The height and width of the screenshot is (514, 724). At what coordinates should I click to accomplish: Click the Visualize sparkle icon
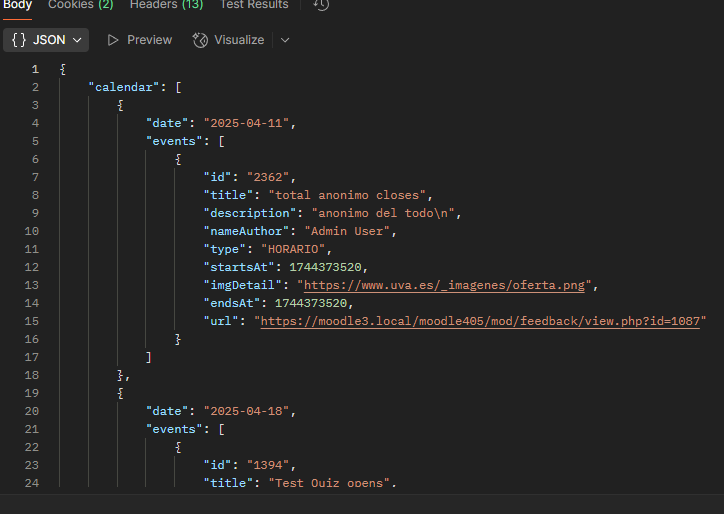click(x=200, y=40)
